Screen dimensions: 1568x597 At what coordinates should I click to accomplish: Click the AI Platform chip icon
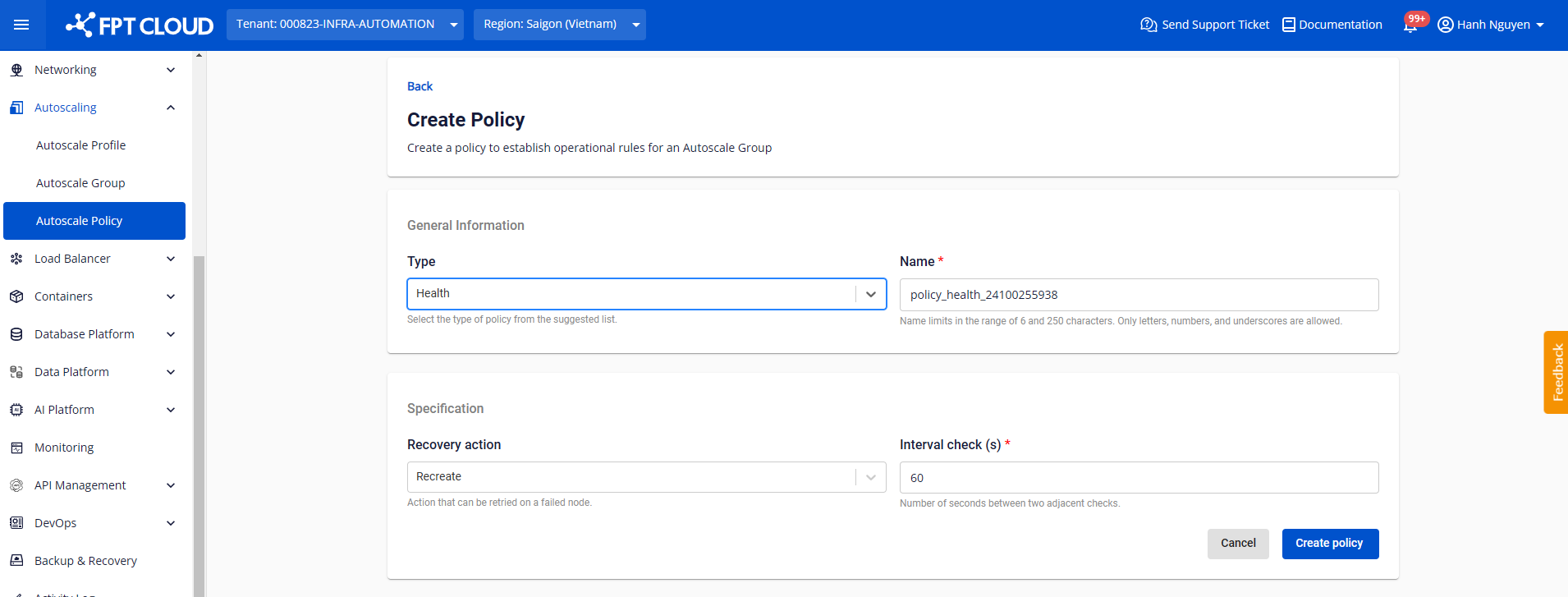(x=16, y=410)
